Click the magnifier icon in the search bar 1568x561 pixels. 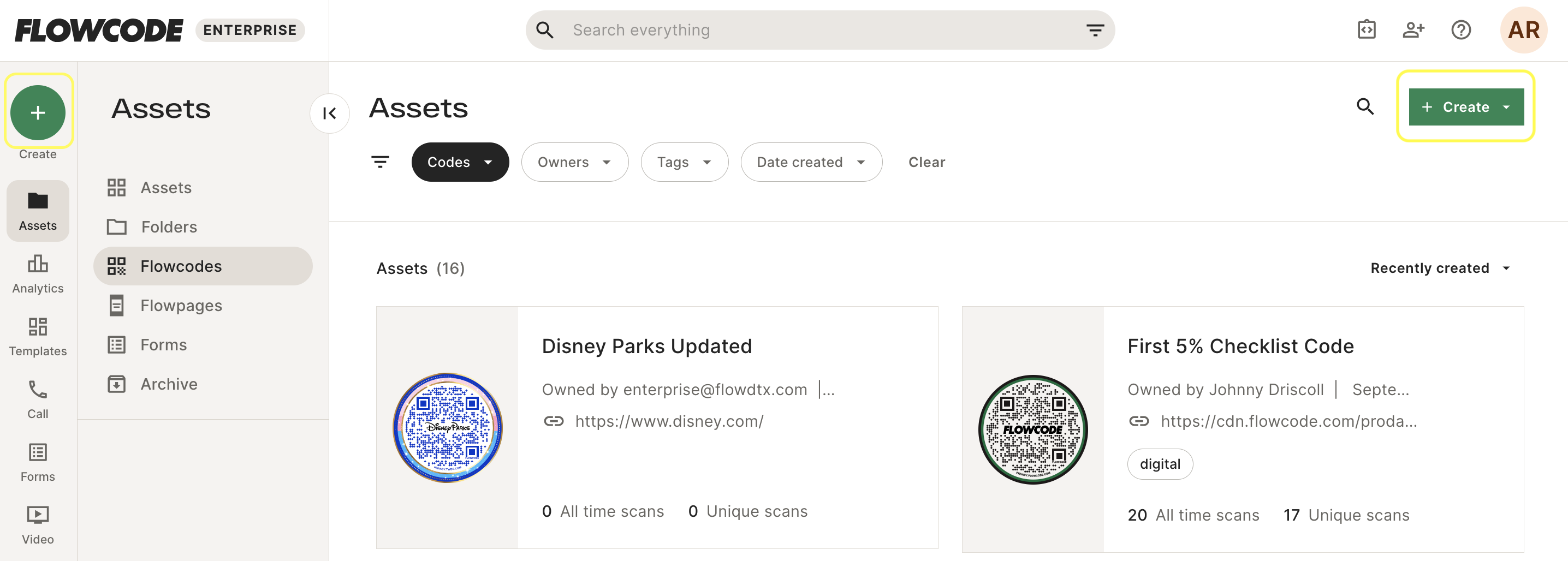[x=545, y=30]
